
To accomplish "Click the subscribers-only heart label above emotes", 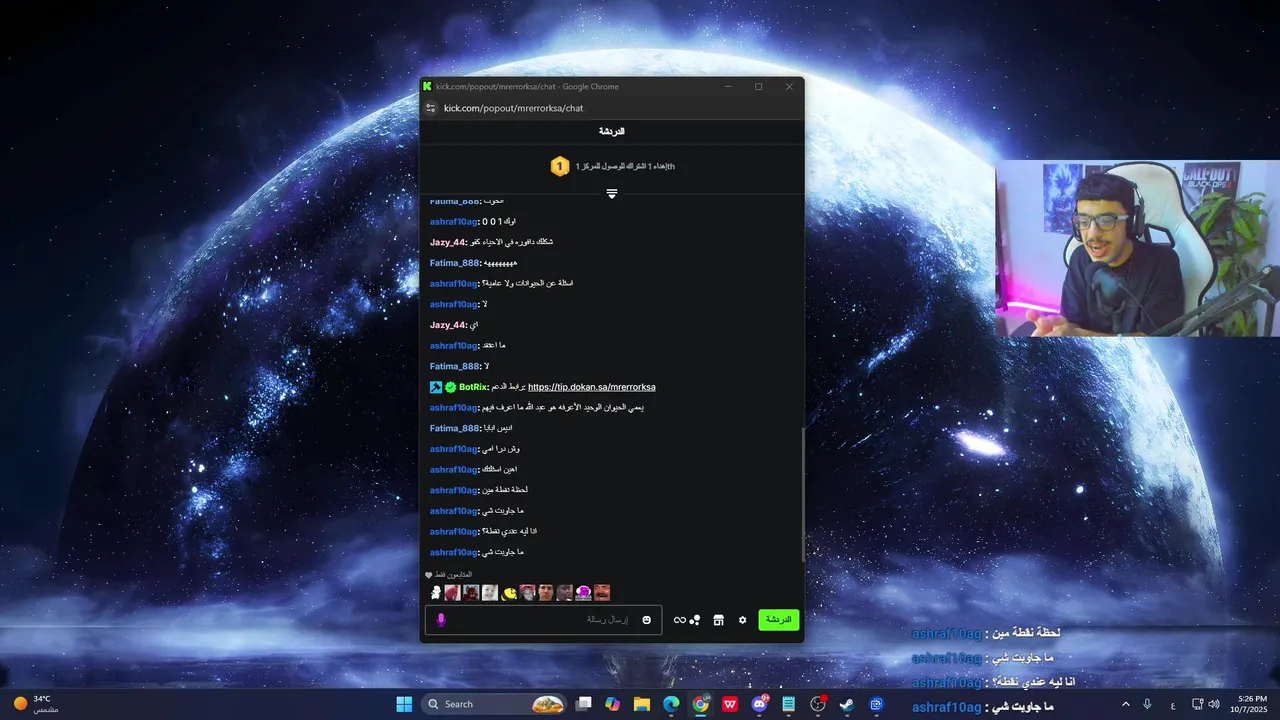I will (448, 575).
